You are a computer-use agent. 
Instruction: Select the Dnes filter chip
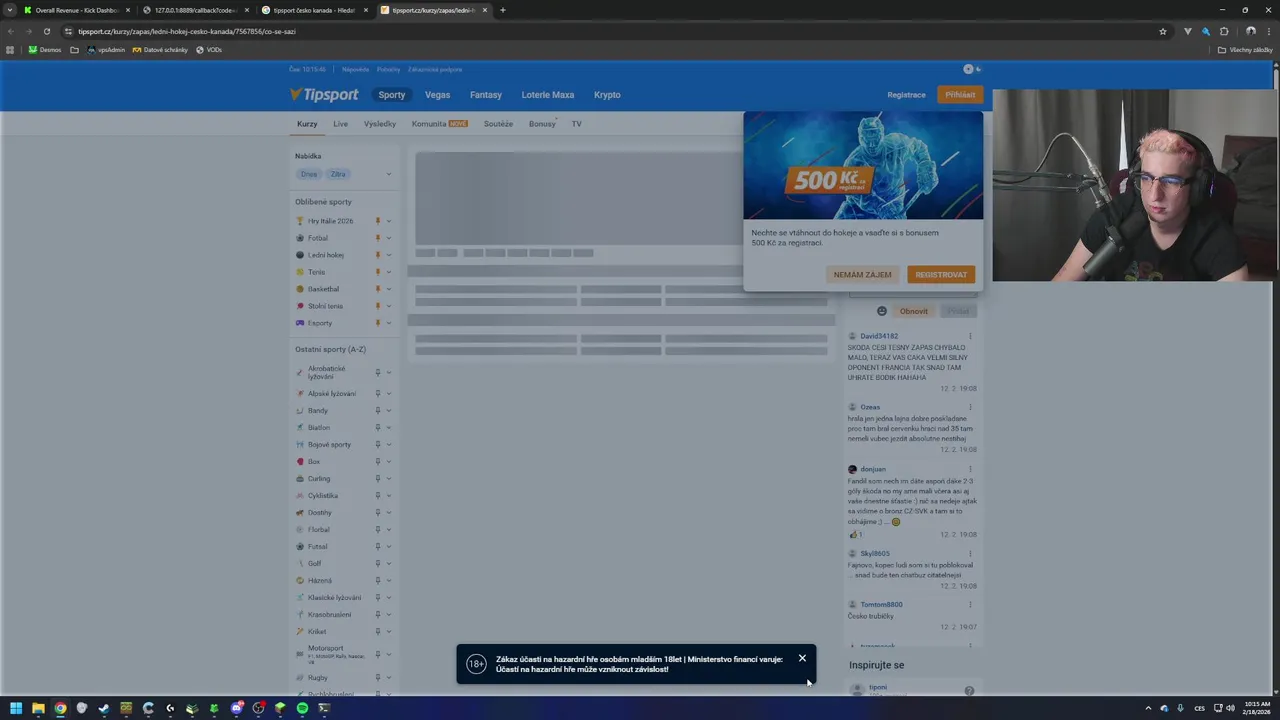point(309,174)
